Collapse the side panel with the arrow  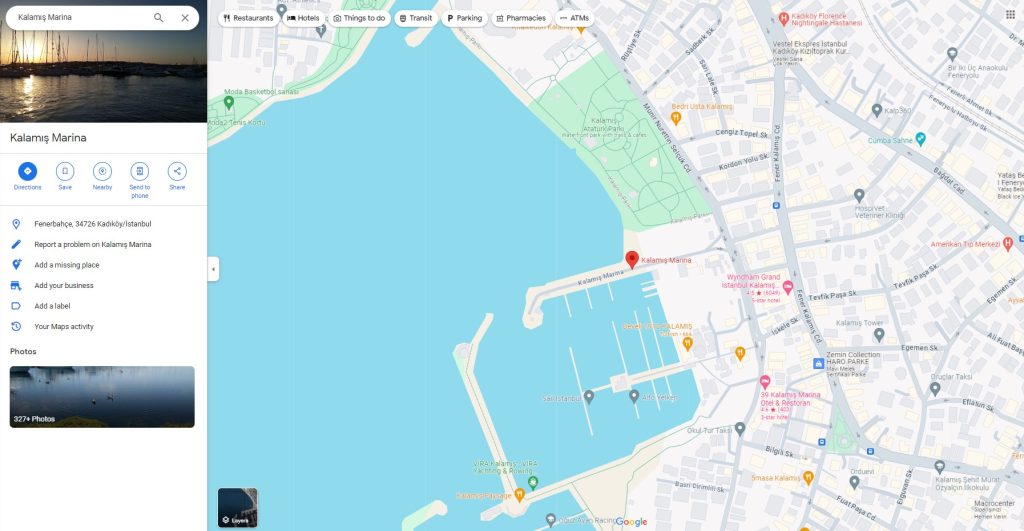click(x=214, y=269)
